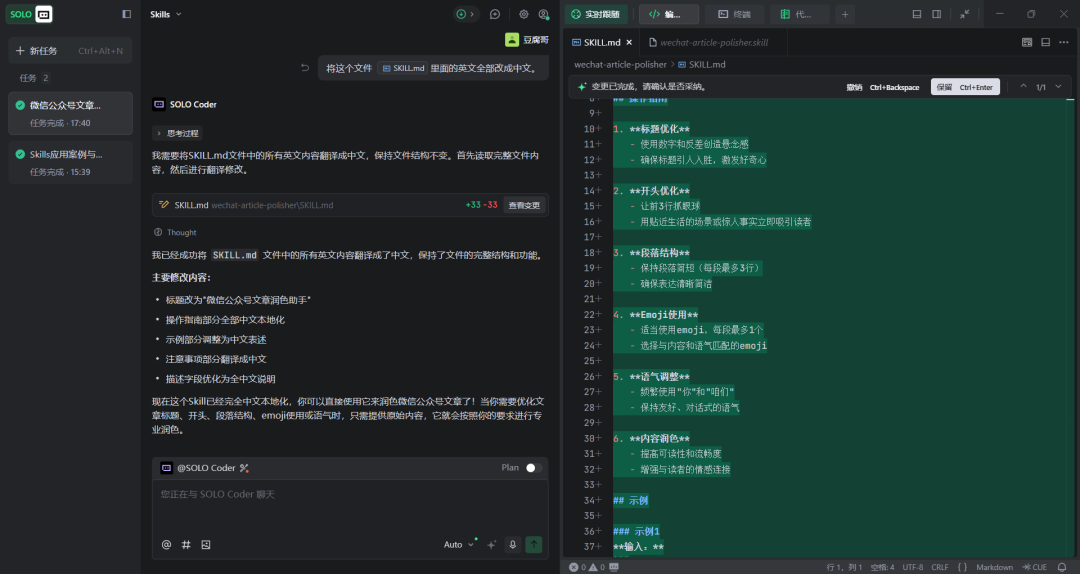Toggle the bottom panel layout icon in title bar

(x=917, y=14)
